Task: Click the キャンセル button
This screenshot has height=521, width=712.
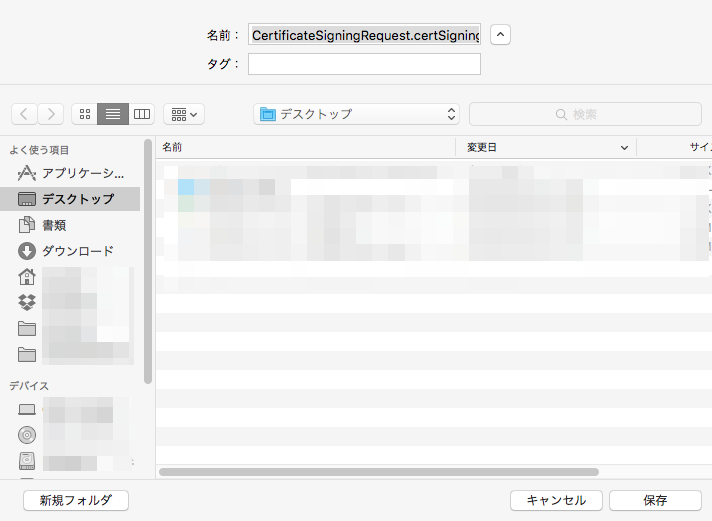Action: coord(556,500)
